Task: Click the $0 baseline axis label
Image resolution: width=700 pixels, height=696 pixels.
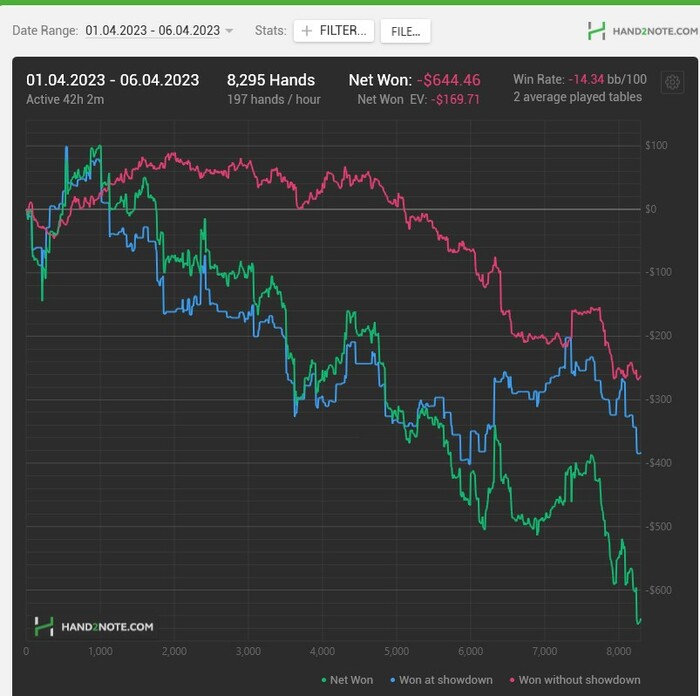Action: point(651,209)
